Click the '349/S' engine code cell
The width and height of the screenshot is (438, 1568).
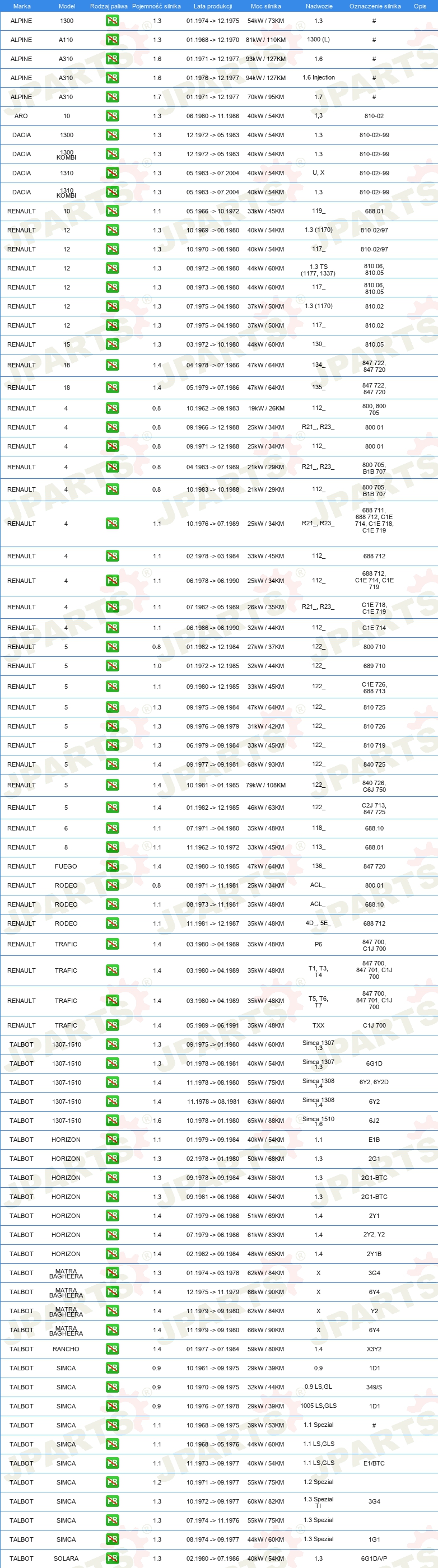point(374,1387)
